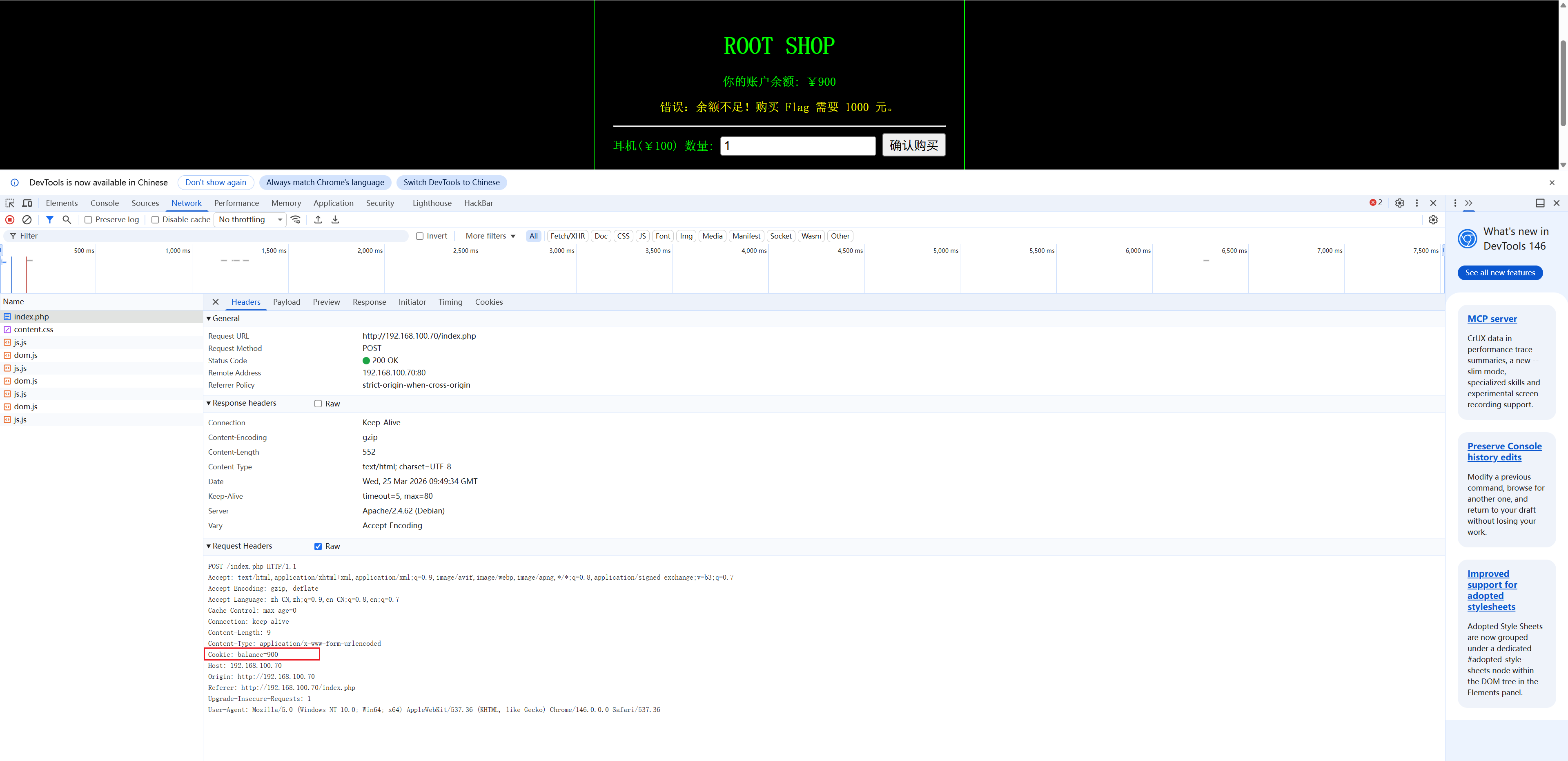1568x761 pixels.
Task: Click the import HAR upload icon
Action: pos(318,220)
